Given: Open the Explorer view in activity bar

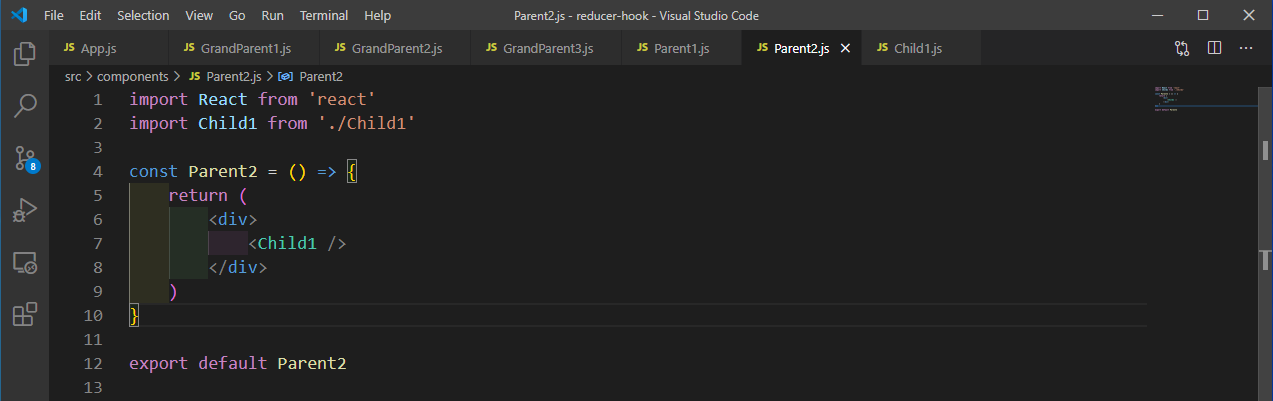Looking at the screenshot, I should 24,52.
